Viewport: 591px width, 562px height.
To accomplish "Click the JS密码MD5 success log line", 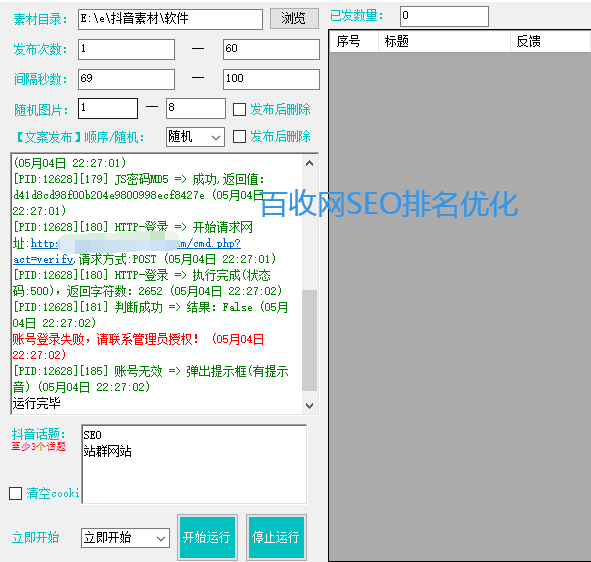I will tap(139, 195).
